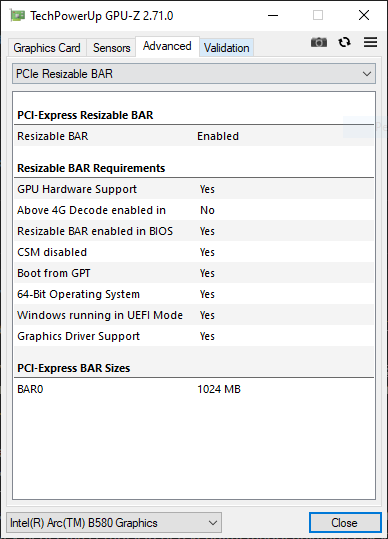
Task: Click the PCI-Express Resizable BAR heading
Action: [85, 115]
